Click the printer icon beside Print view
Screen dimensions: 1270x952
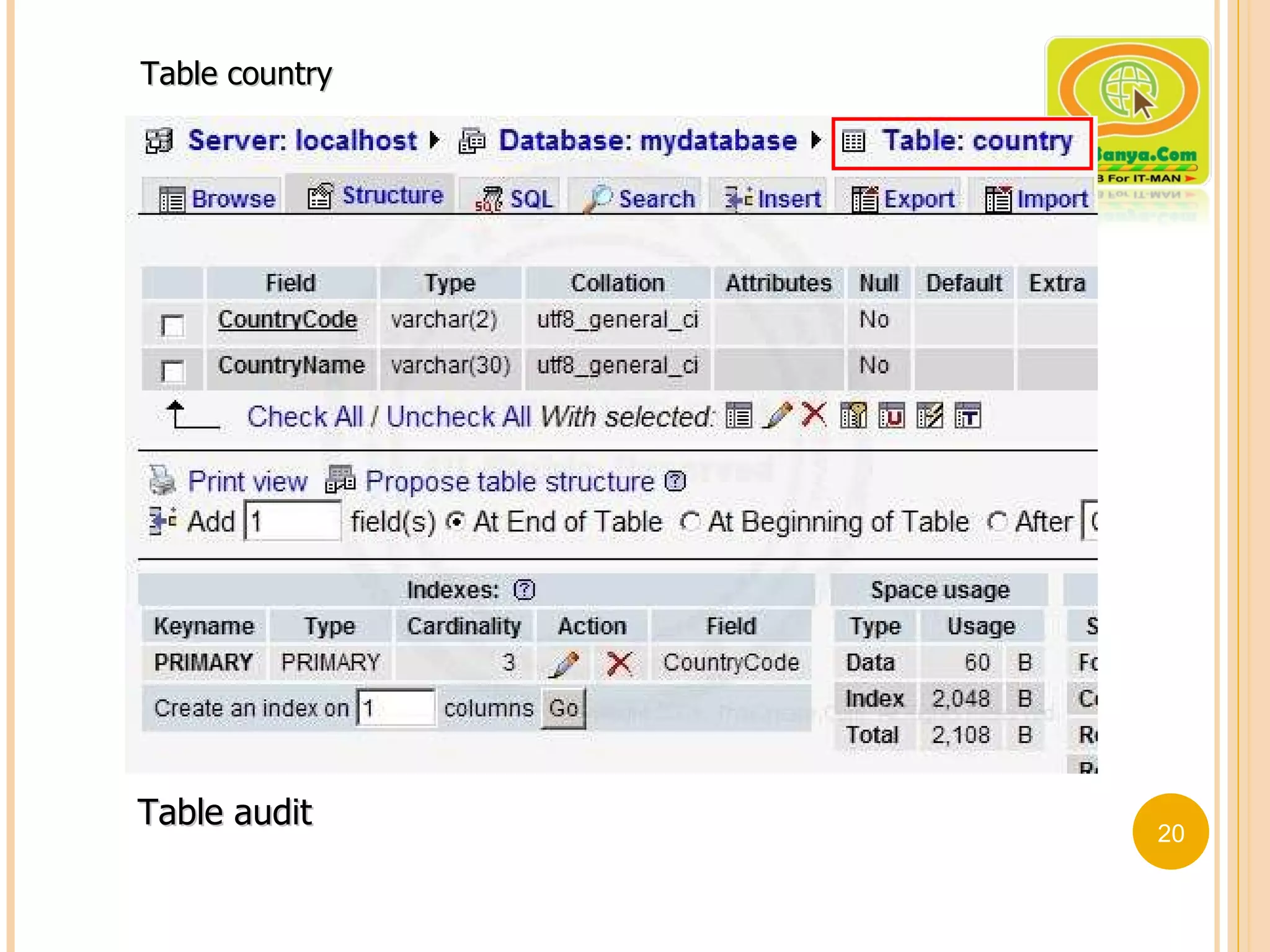[162, 481]
